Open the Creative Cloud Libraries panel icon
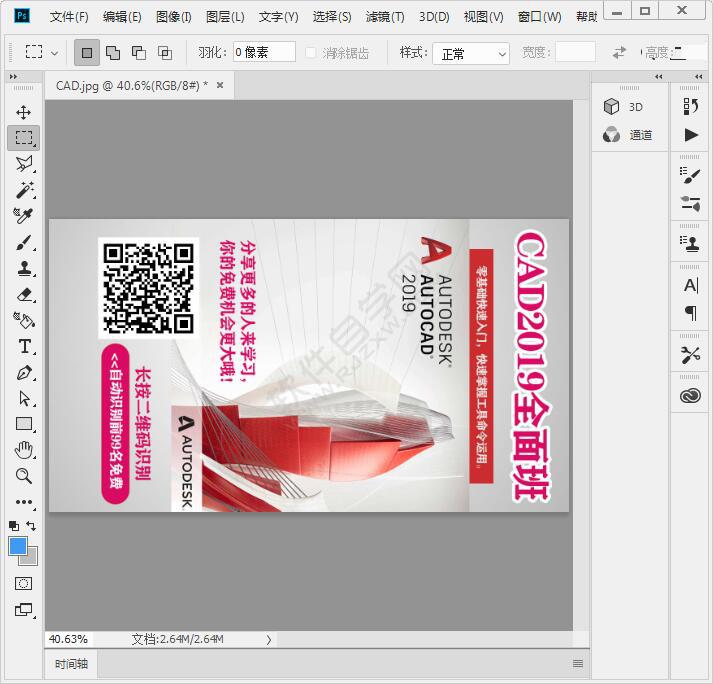This screenshot has width=713, height=684. [x=690, y=396]
